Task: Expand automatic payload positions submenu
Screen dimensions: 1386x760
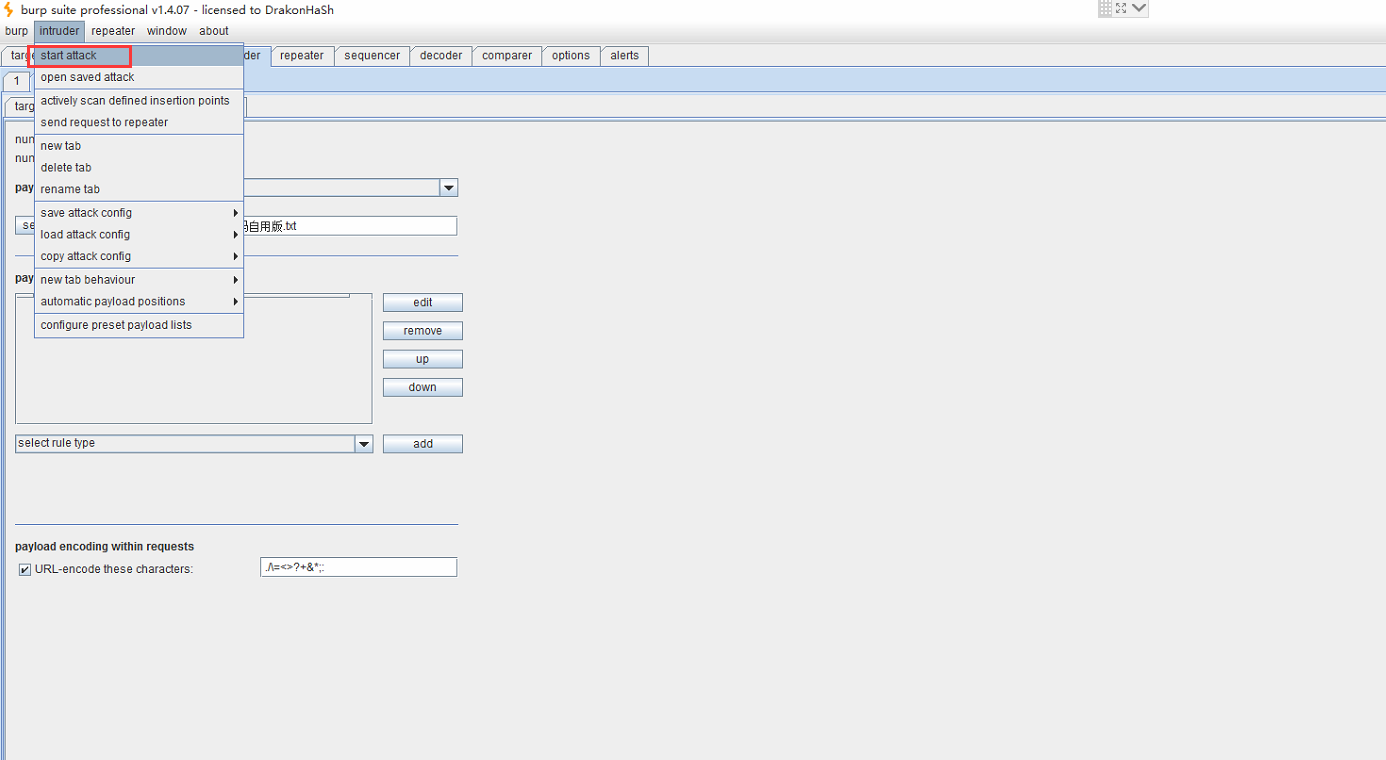Action: pyautogui.click(x=139, y=302)
